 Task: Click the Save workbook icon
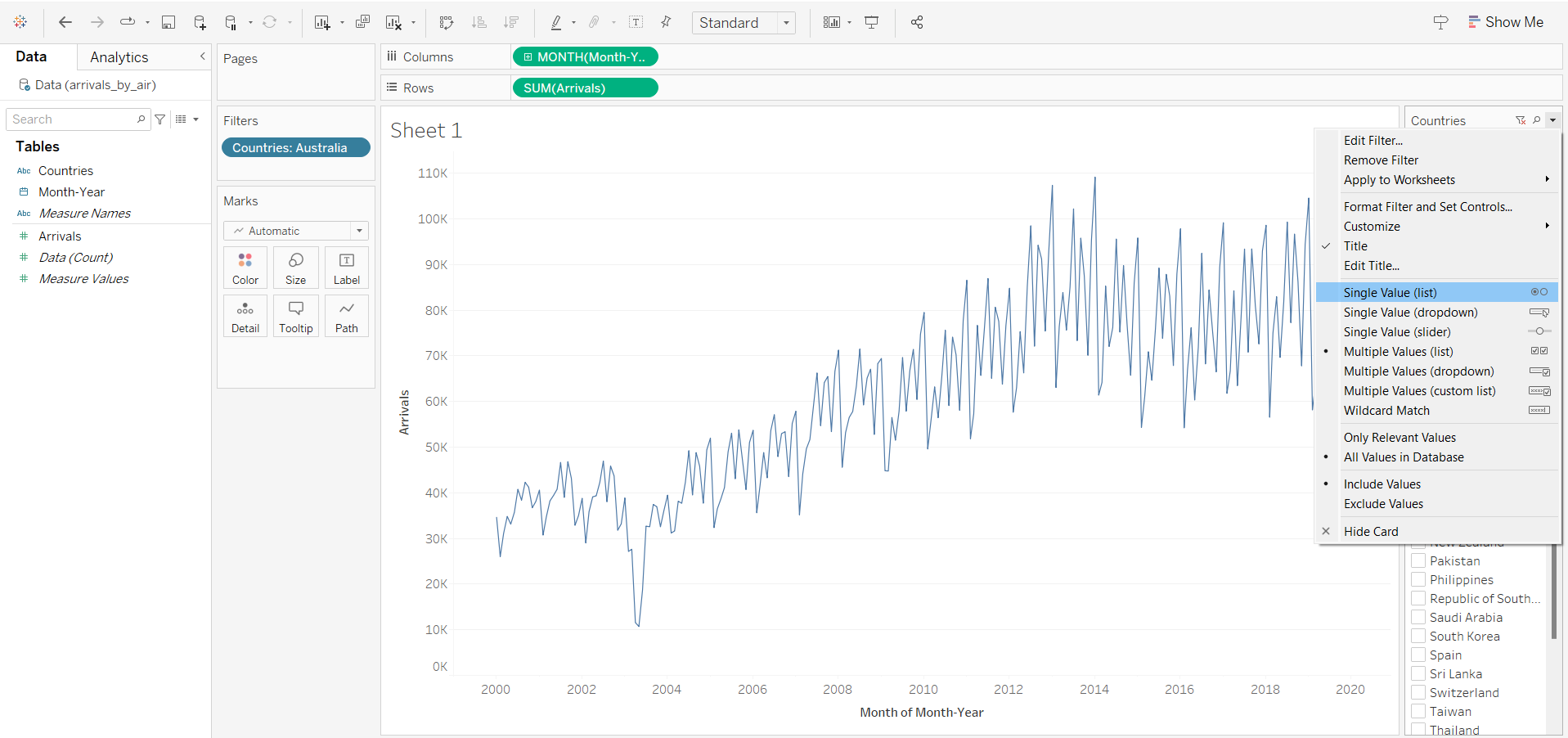pyautogui.click(x=168, y=22)
